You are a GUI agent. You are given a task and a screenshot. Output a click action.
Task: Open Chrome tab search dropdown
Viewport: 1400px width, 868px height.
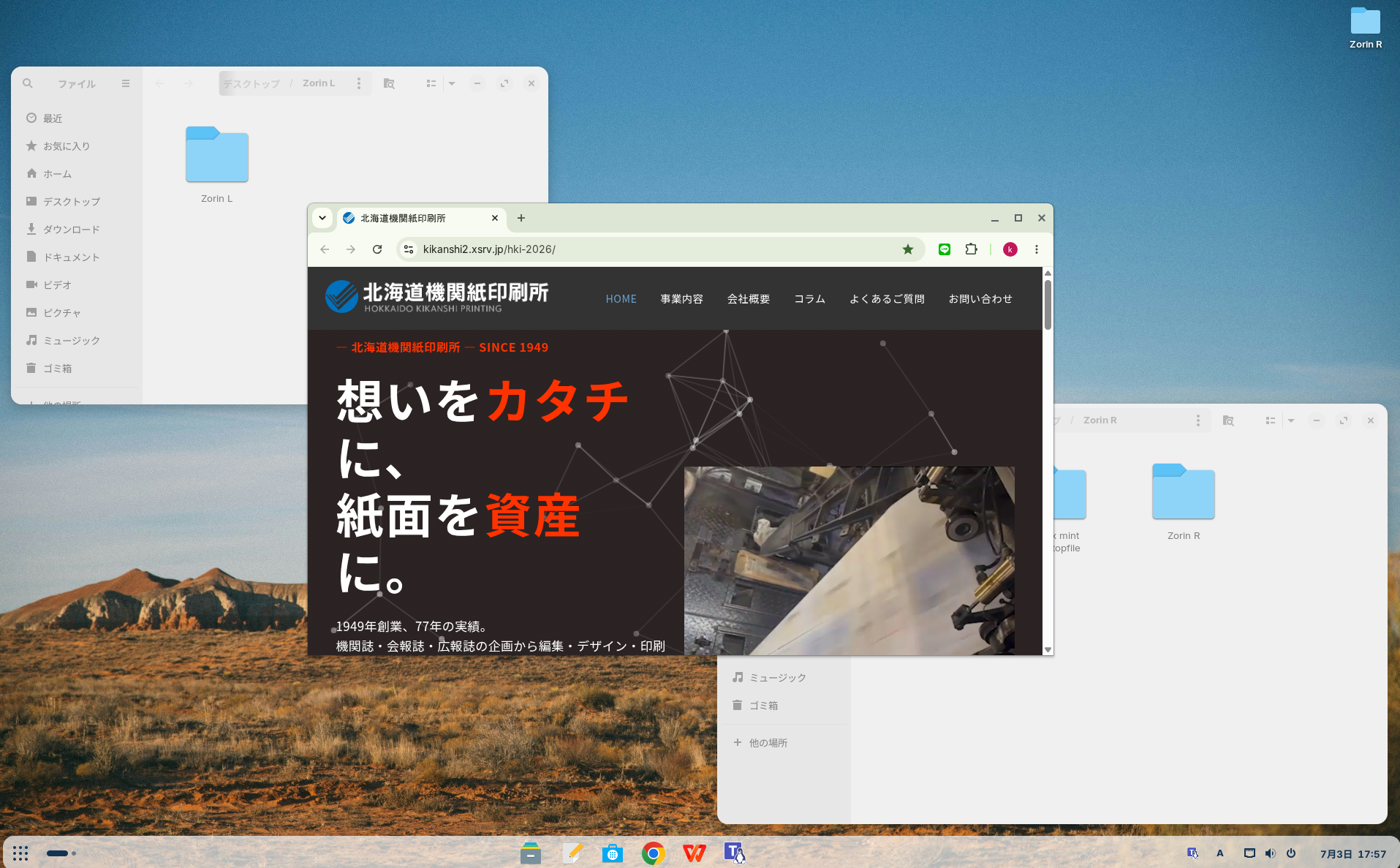(322, 218)
